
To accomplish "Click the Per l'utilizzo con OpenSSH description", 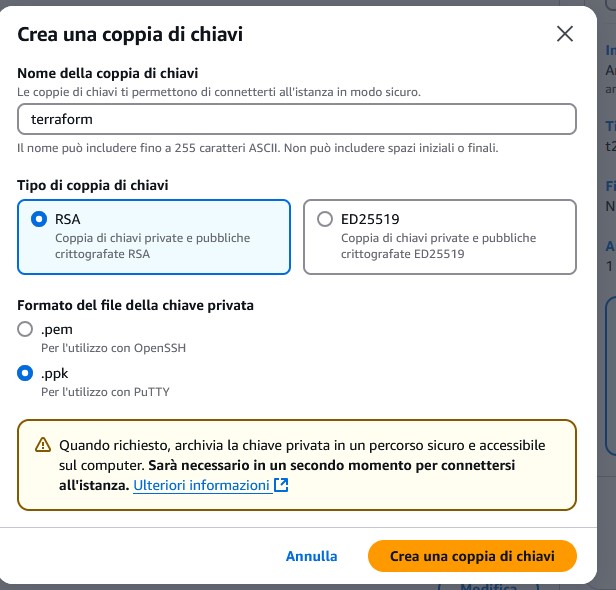I will click(114, 348).
